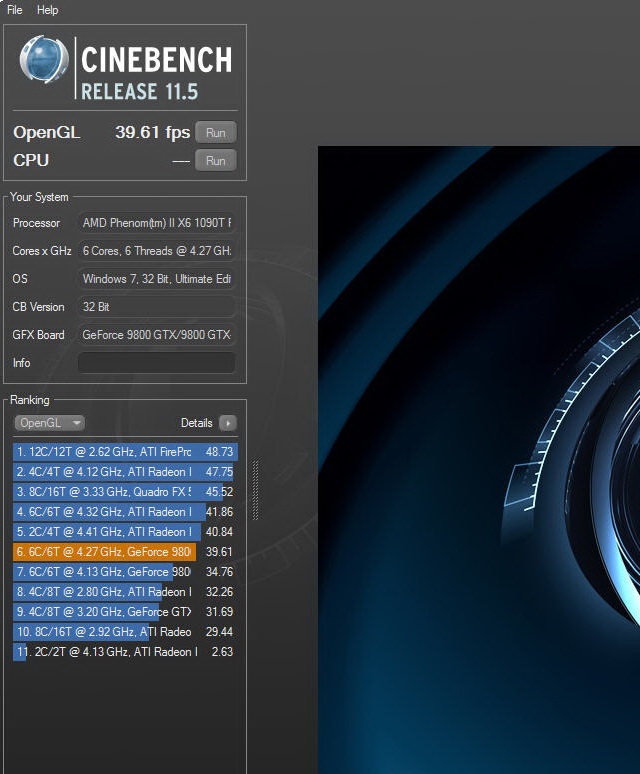Select ranking row 5. 2C/4T @ 4.41 GHz

(x=125, y=532)
